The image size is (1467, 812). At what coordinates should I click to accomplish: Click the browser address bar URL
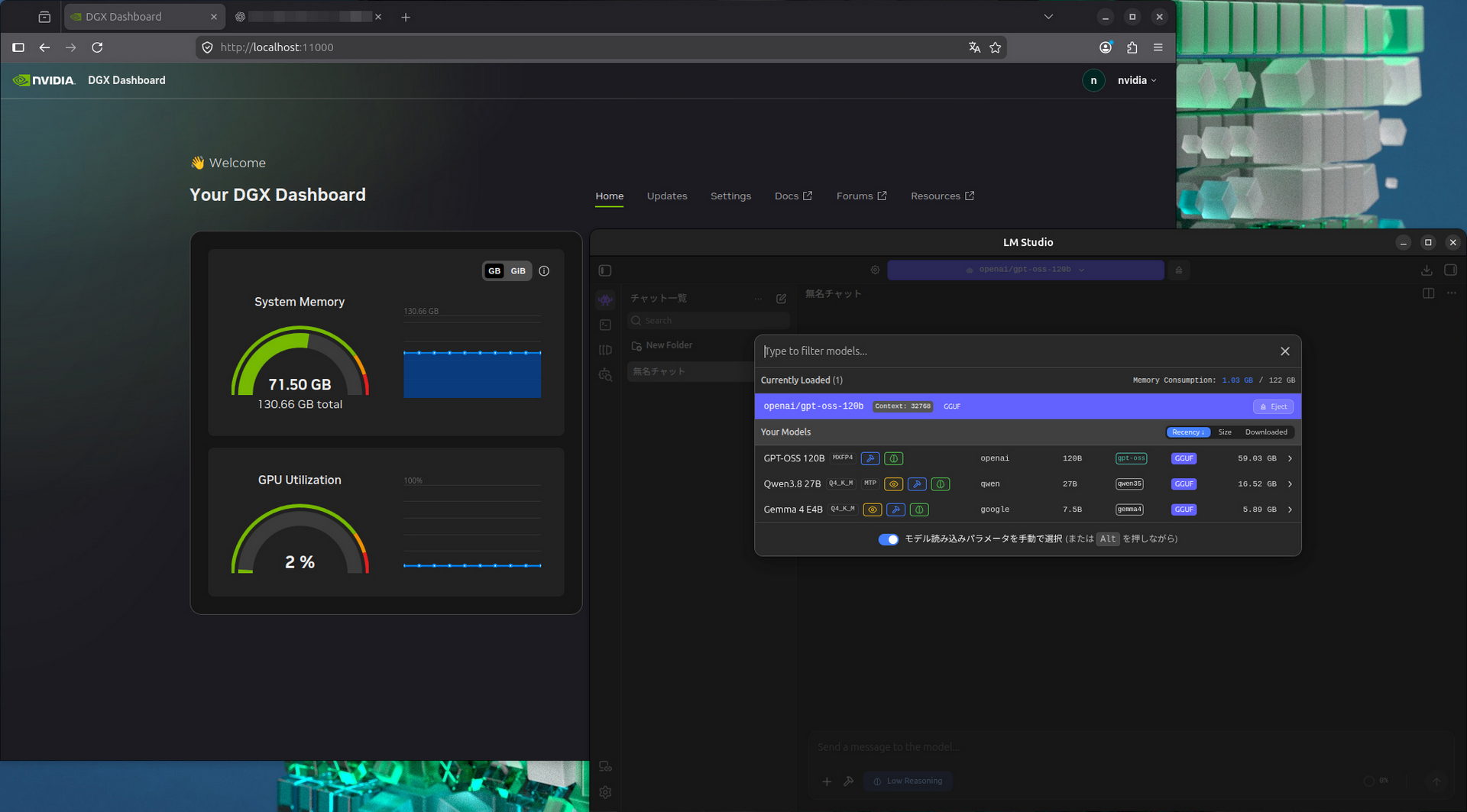pos(277,47)
